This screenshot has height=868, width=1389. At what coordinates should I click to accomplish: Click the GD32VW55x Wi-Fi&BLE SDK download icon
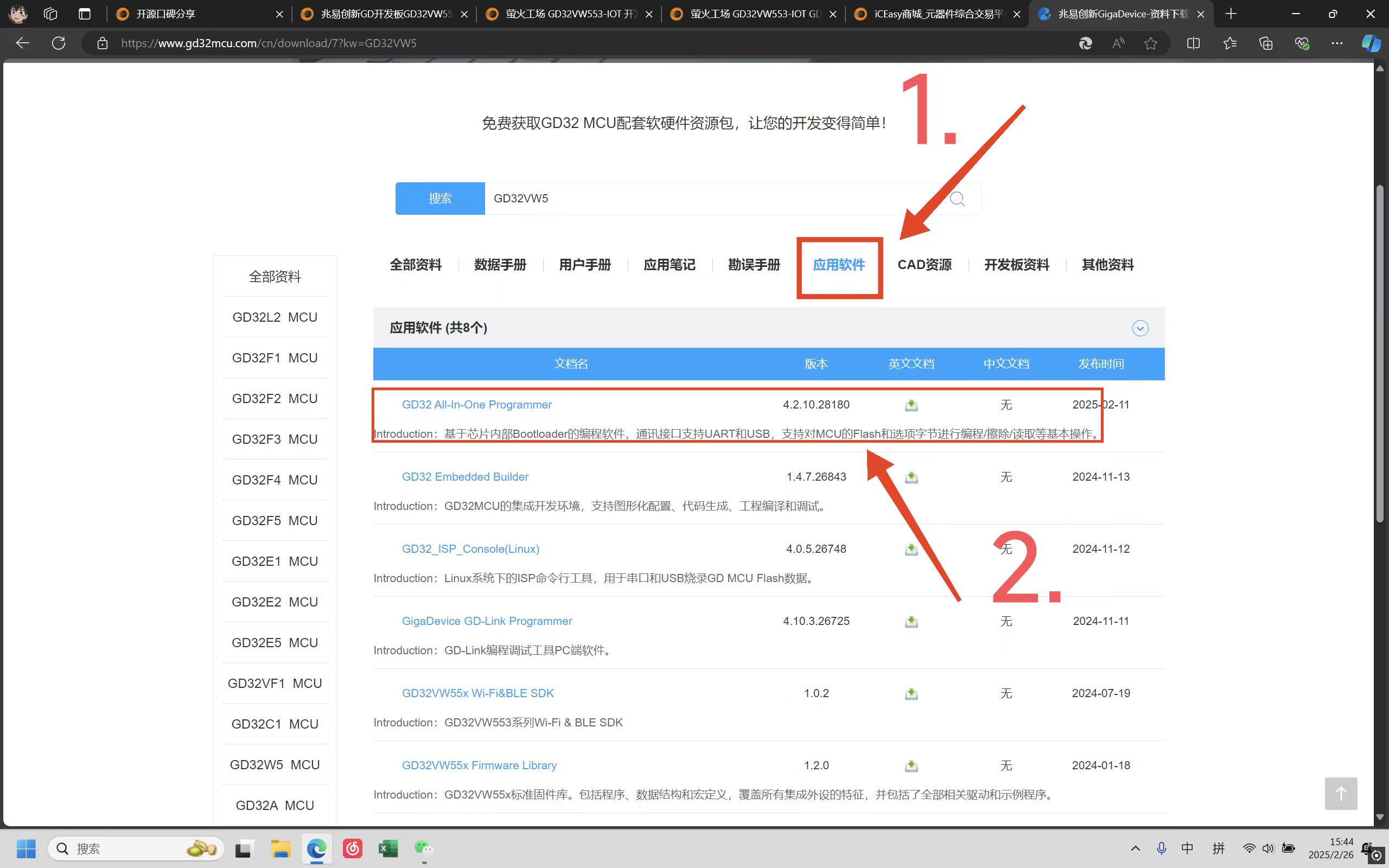coord(911,693)
